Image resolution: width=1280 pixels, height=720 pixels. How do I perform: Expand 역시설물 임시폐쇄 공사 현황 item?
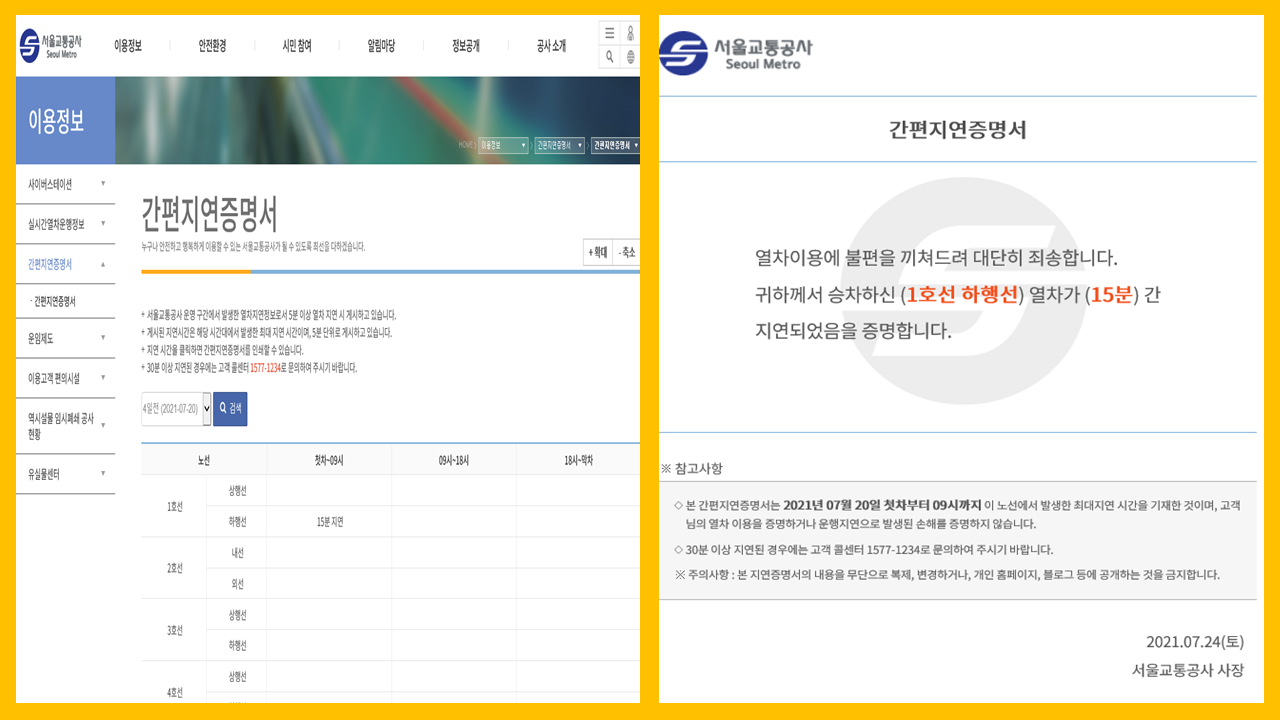coord(66,426)
